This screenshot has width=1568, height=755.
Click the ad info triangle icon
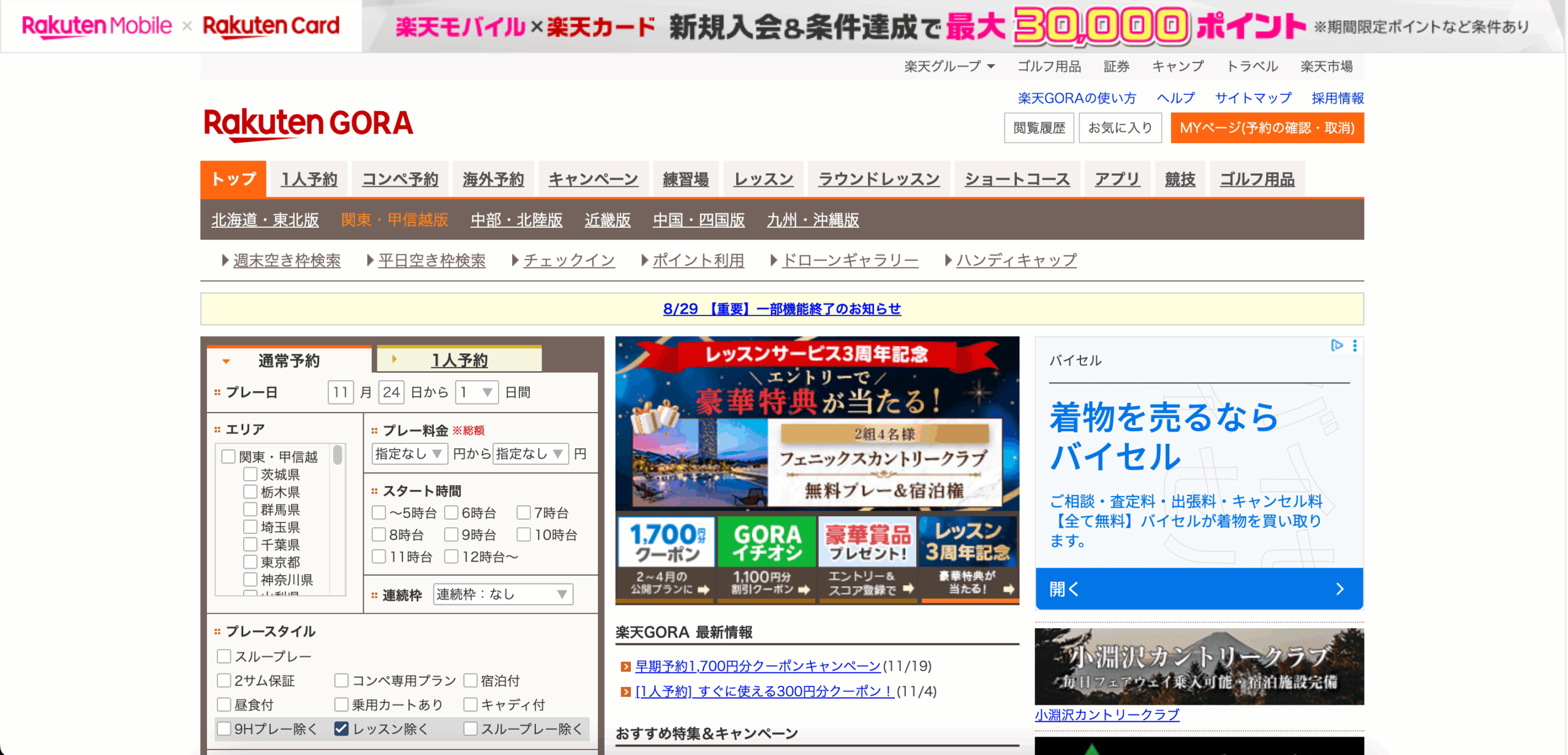(1336, 346)
